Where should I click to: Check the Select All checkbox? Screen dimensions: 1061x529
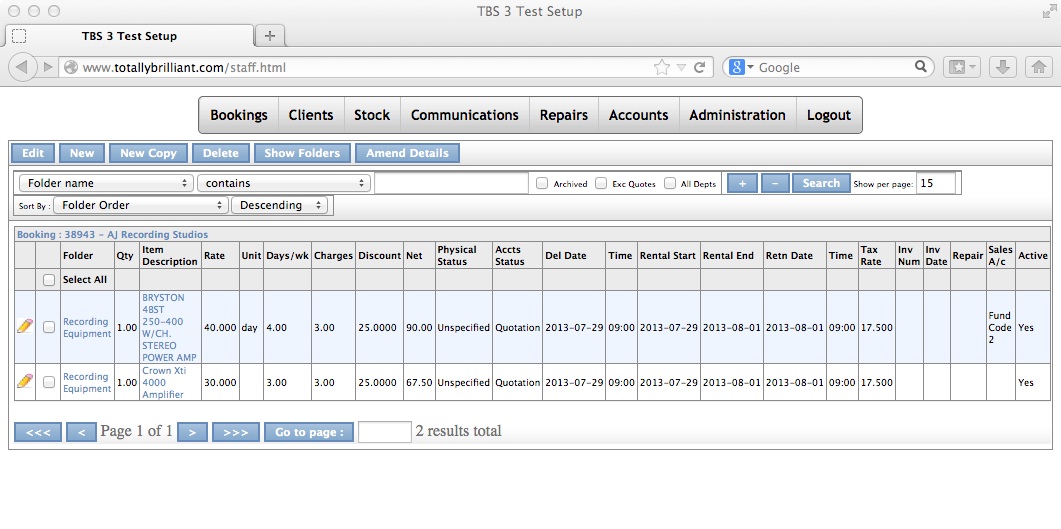(x=49, y=280)
